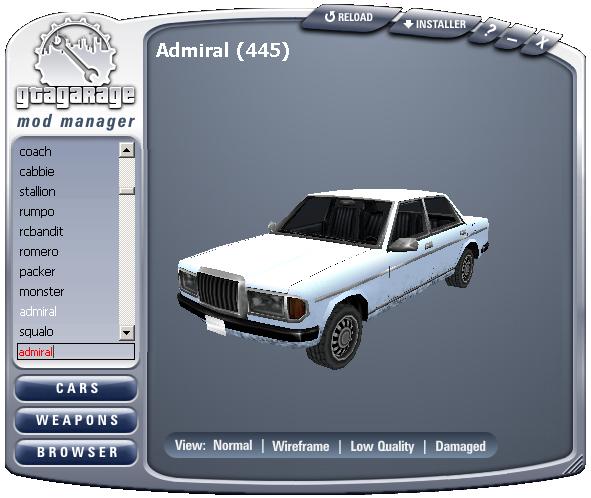Open the CARS section
591x498 pixels.
pyautogui.click(x=76, y=388)
